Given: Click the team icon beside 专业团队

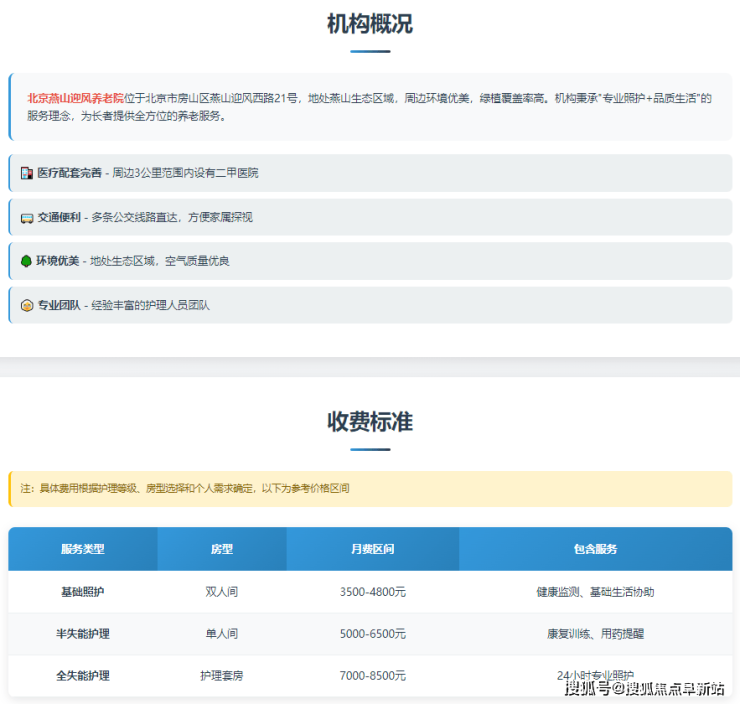Looking at the screenshot, I should click(x=27, y=305).
